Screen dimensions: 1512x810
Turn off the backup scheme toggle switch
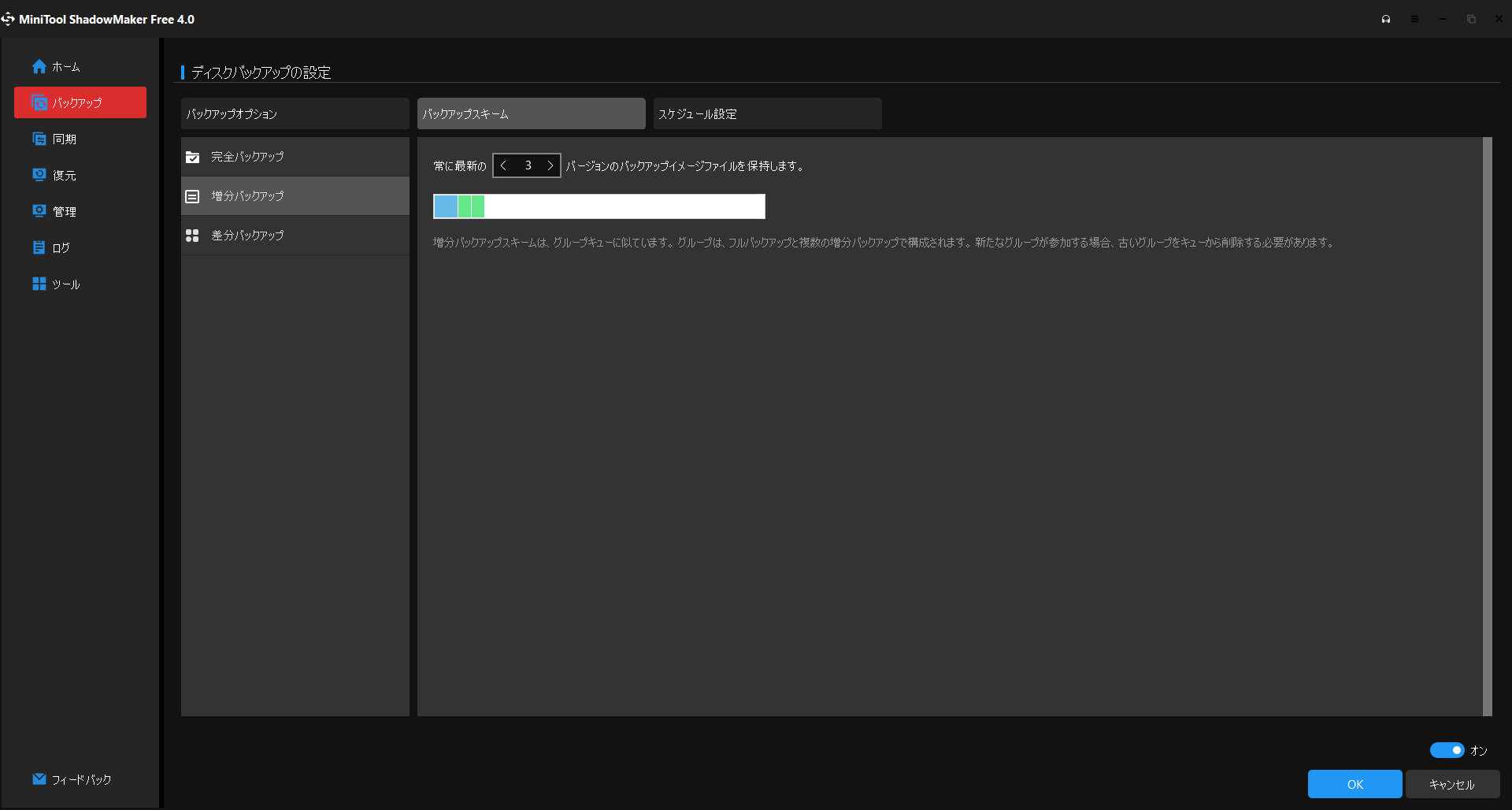[1447, 750]
